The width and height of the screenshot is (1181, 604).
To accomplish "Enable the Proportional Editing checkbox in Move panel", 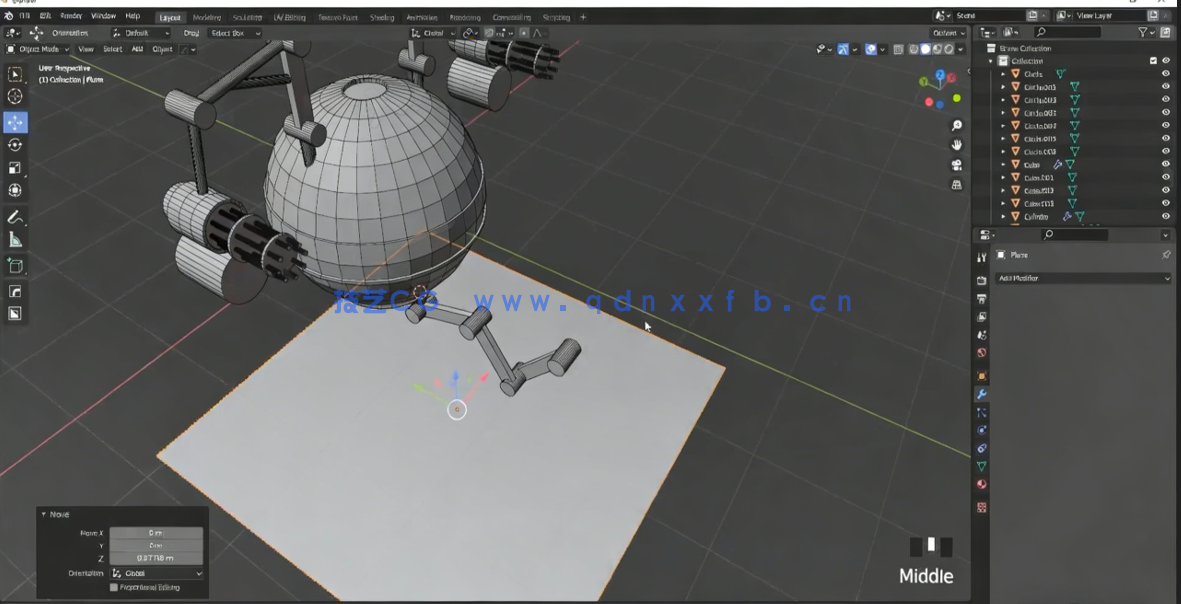I will pyautogui.click(x=115, y=587).
